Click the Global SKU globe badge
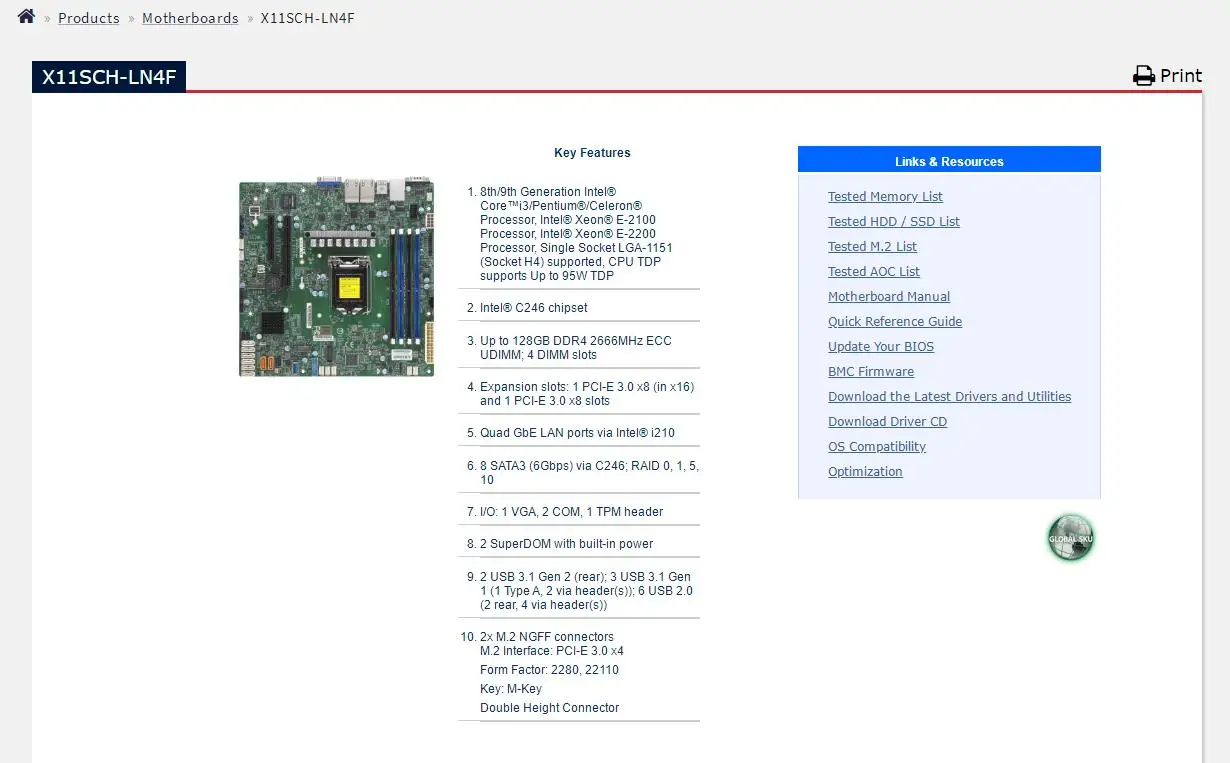This screenshot has height=763, width=1230. coord(1071,538)
